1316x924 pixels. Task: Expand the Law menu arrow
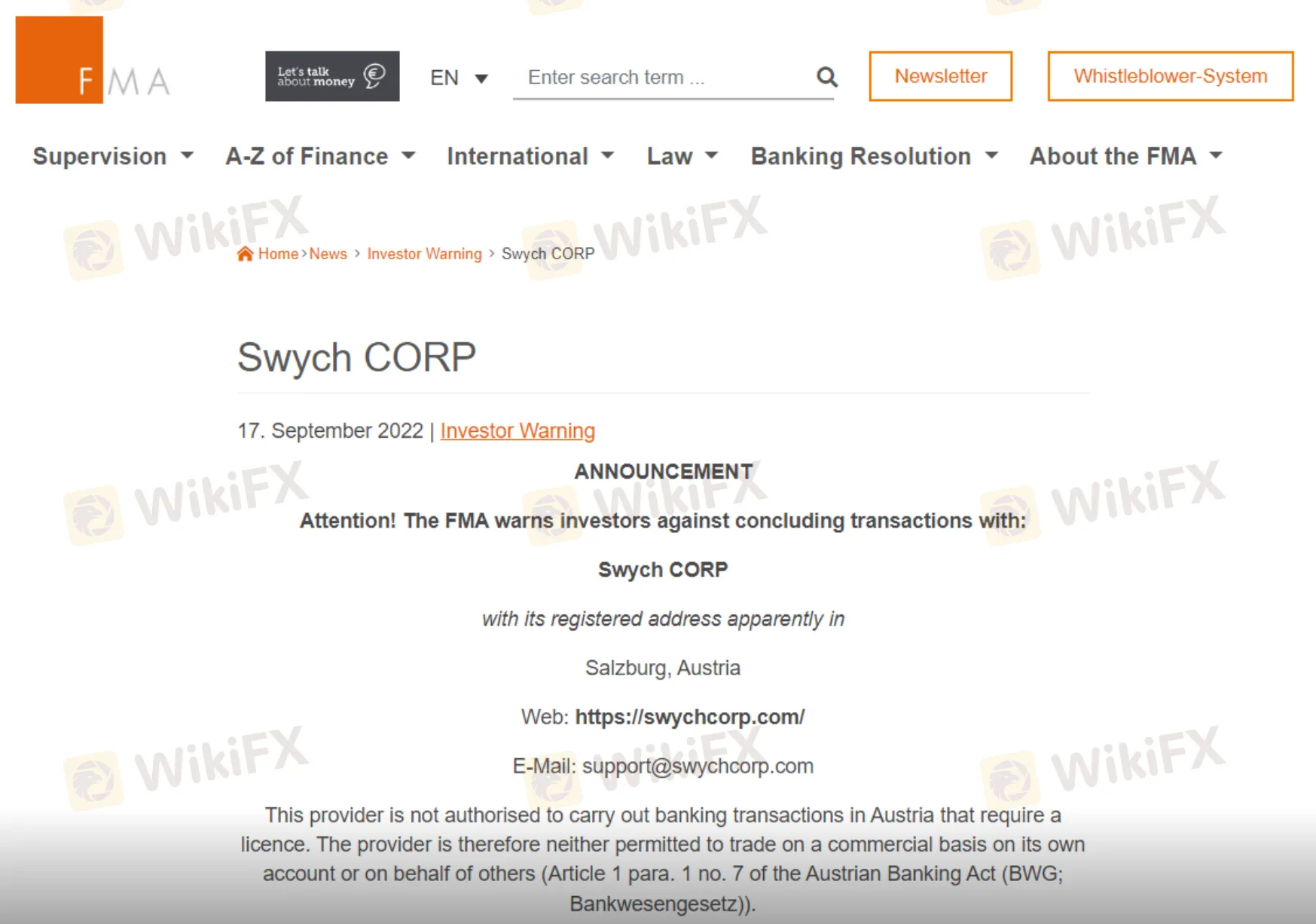click(711, 156)
